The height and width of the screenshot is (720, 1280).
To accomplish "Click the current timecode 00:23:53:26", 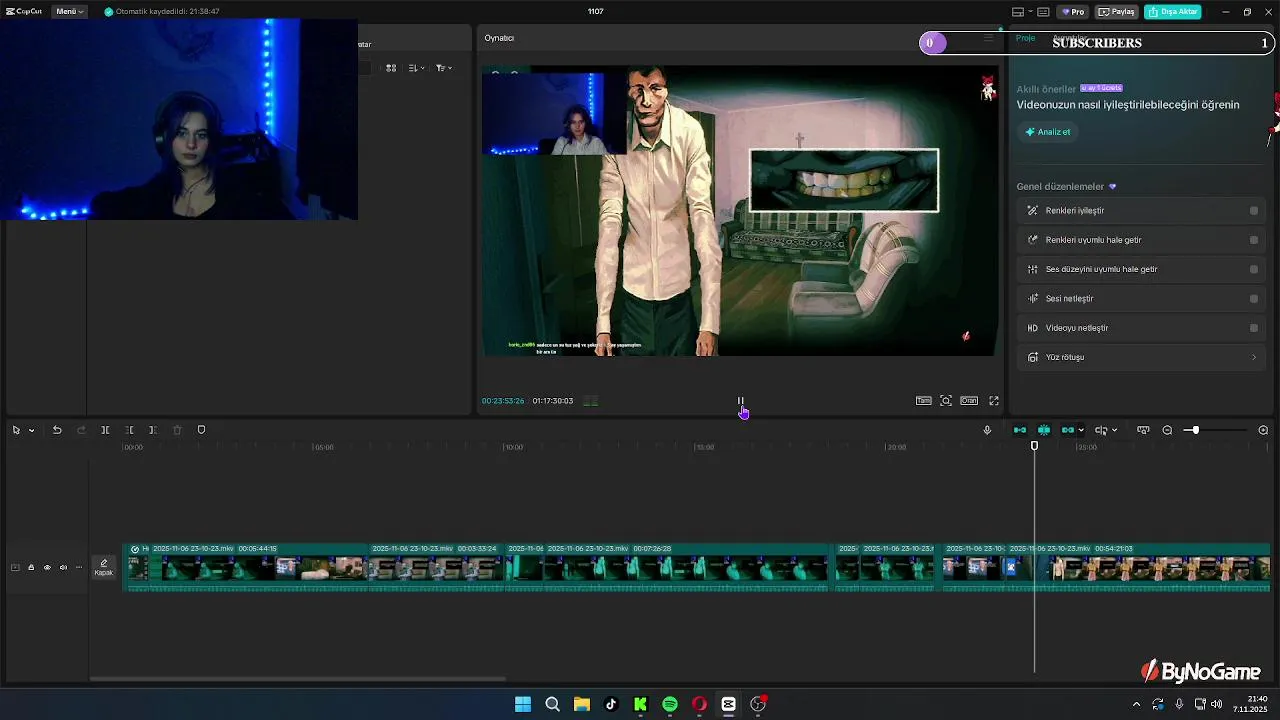I will click(503, 401).
